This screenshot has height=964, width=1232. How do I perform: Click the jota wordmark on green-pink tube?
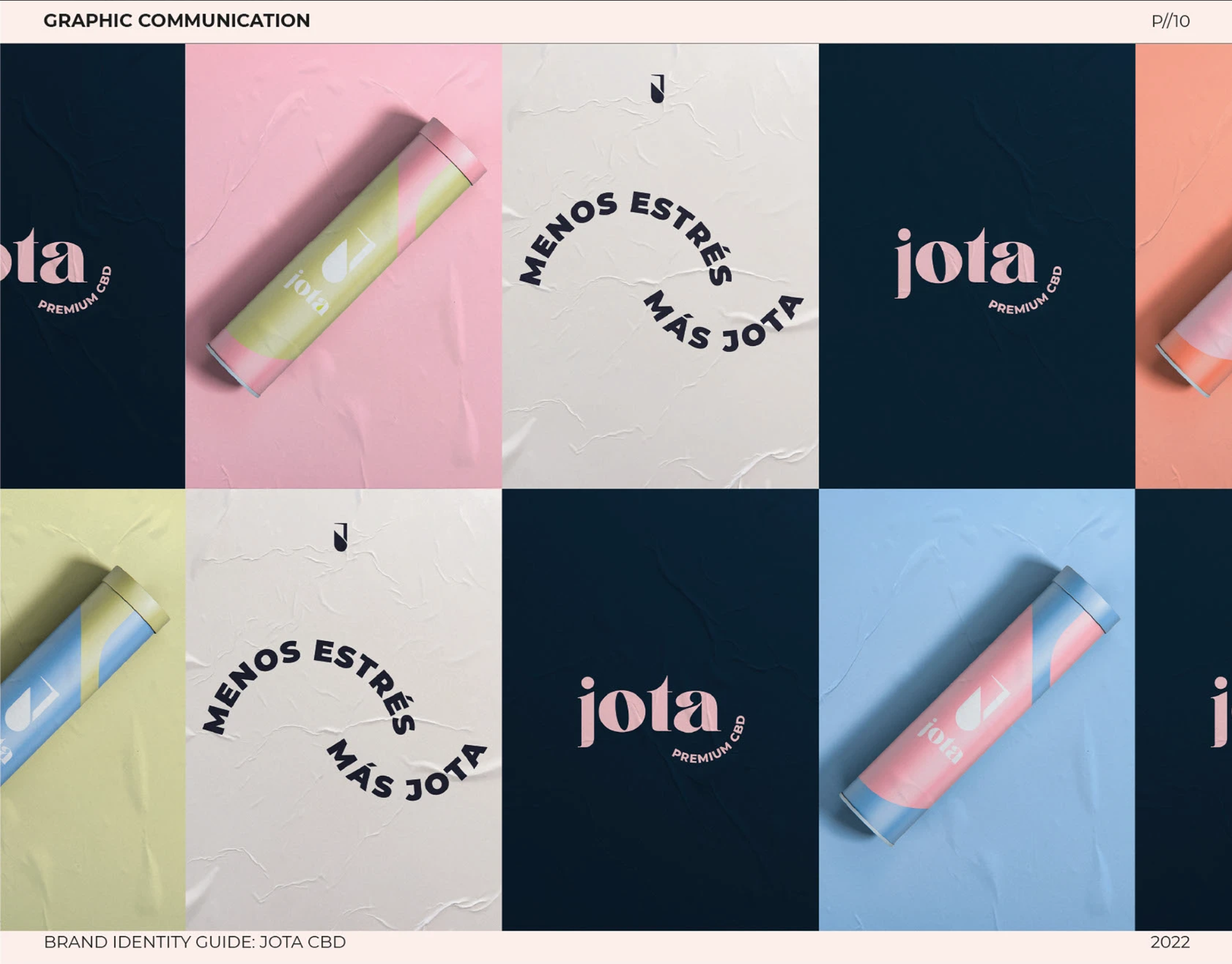[307, 293]
